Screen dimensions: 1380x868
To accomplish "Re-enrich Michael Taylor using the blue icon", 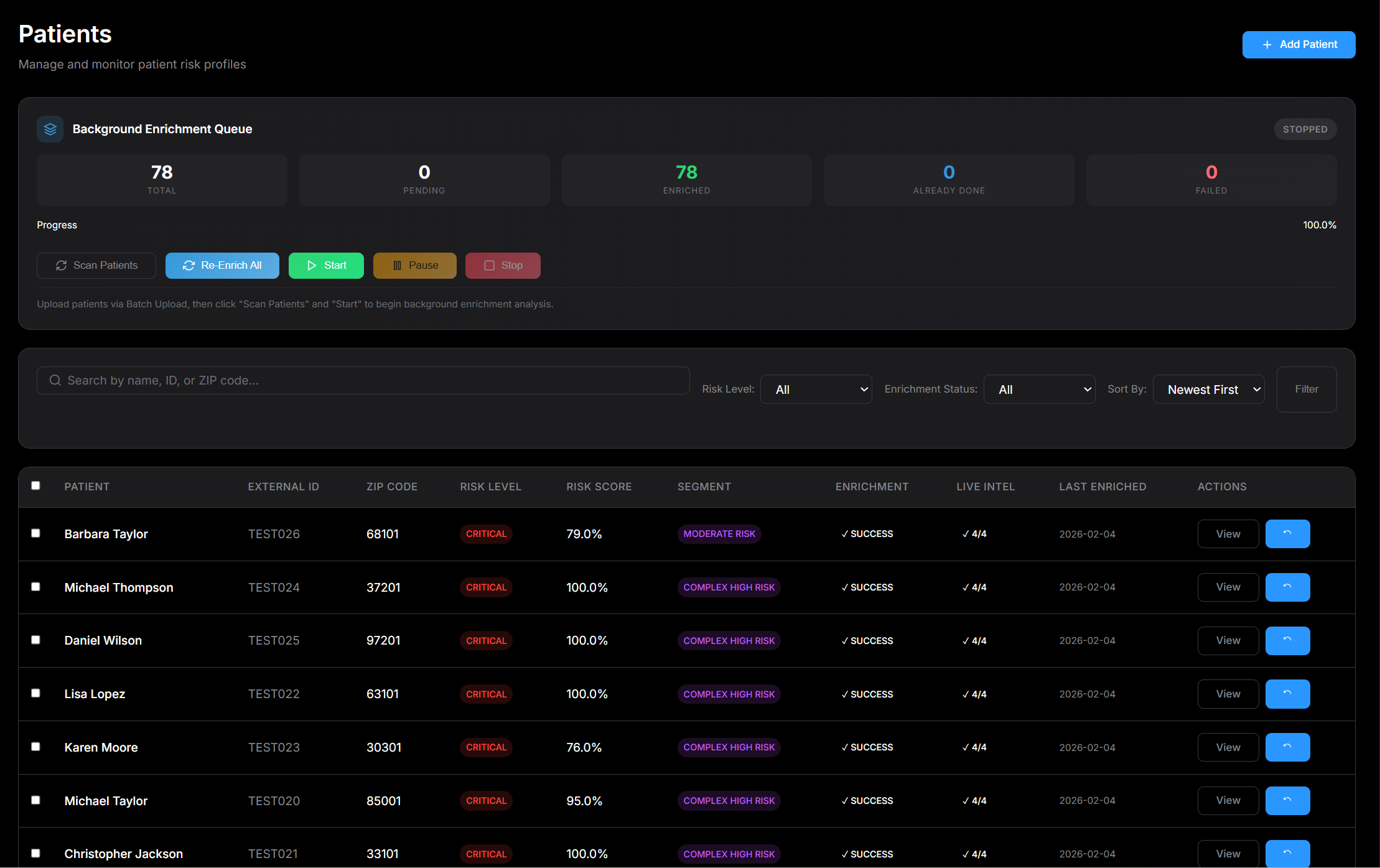I will pyautogui.click(x=1287, y=801).
